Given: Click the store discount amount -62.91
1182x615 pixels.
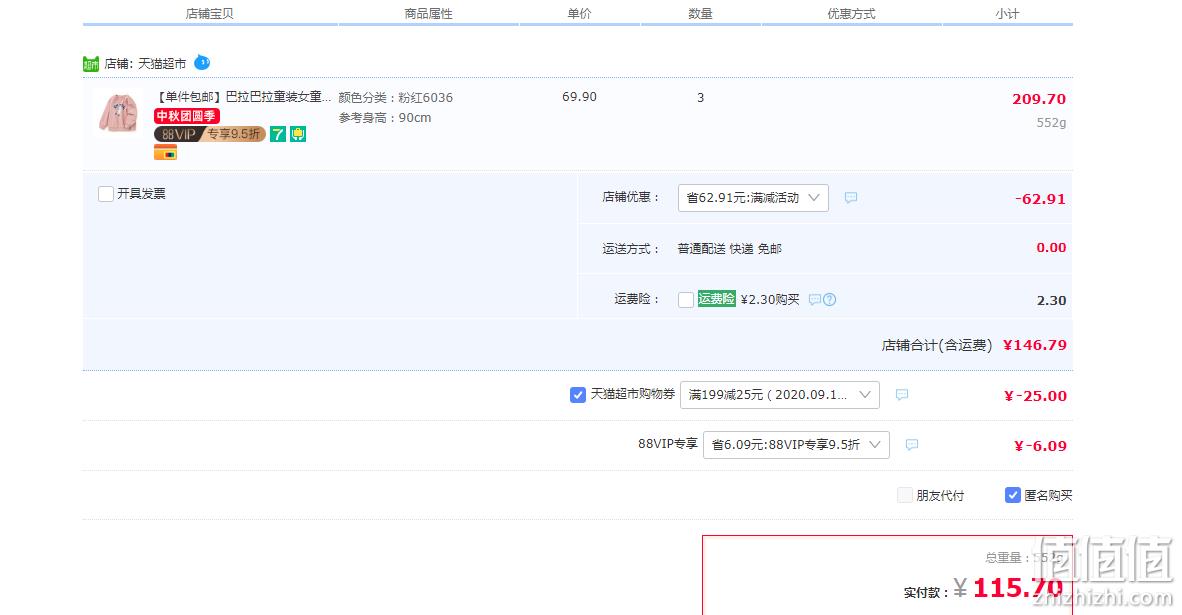Looking at the screenshot, I should coord(1040,199).
